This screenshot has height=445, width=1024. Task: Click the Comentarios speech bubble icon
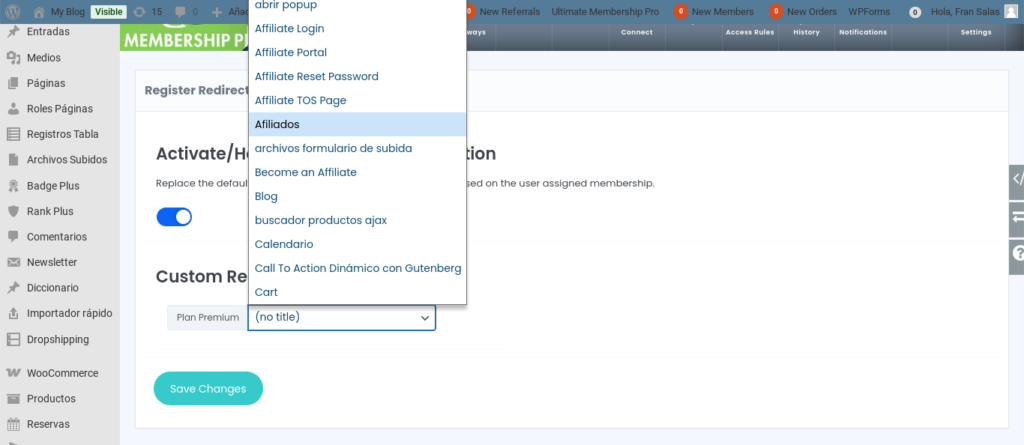click(13, 237)
